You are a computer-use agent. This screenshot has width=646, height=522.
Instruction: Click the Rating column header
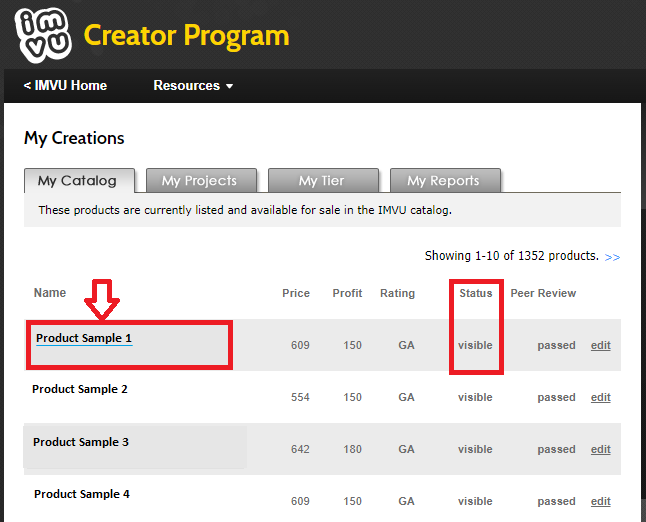(x=397, y=293)
